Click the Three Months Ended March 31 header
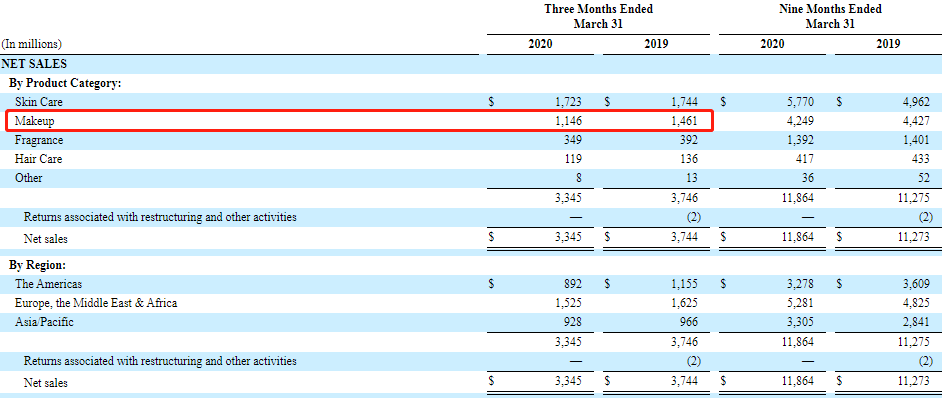The width and height of the screenshot is (947, 398). pyautogui.click(x=598, y=17)
